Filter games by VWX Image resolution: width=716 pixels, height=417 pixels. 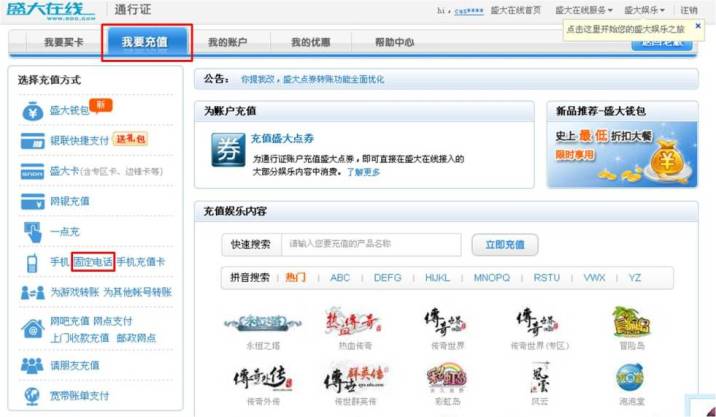point(594,278)
